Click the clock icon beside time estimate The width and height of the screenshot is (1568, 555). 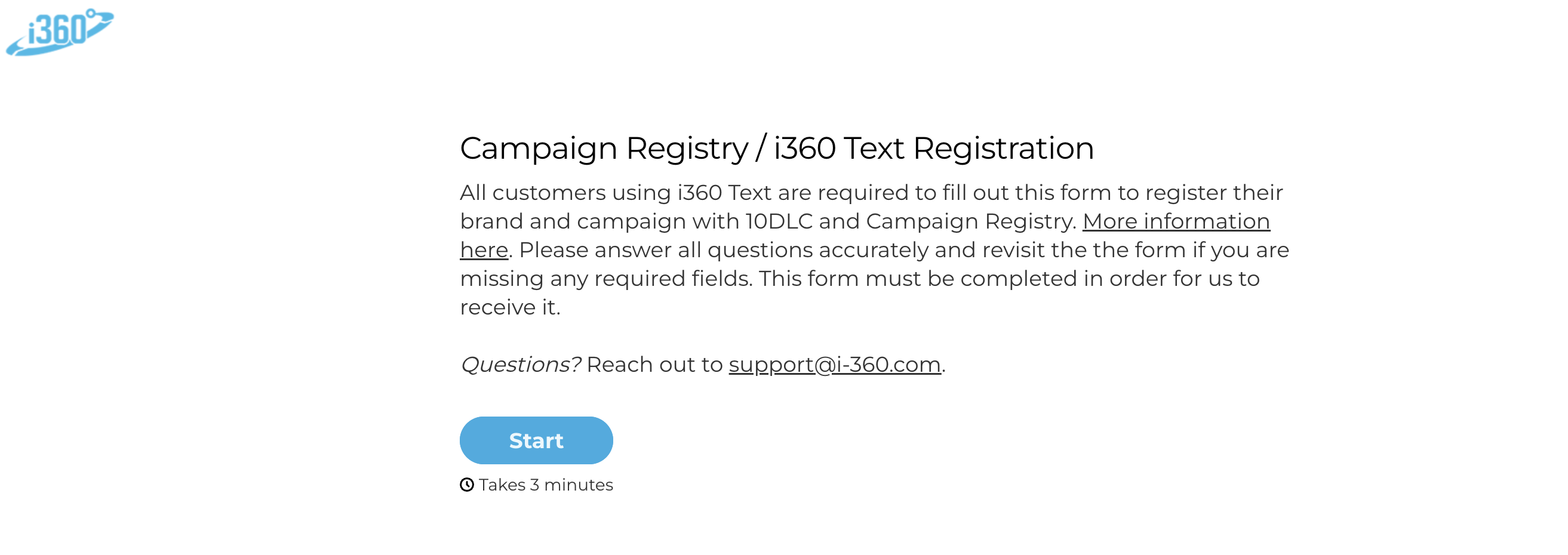coord(467,485)
